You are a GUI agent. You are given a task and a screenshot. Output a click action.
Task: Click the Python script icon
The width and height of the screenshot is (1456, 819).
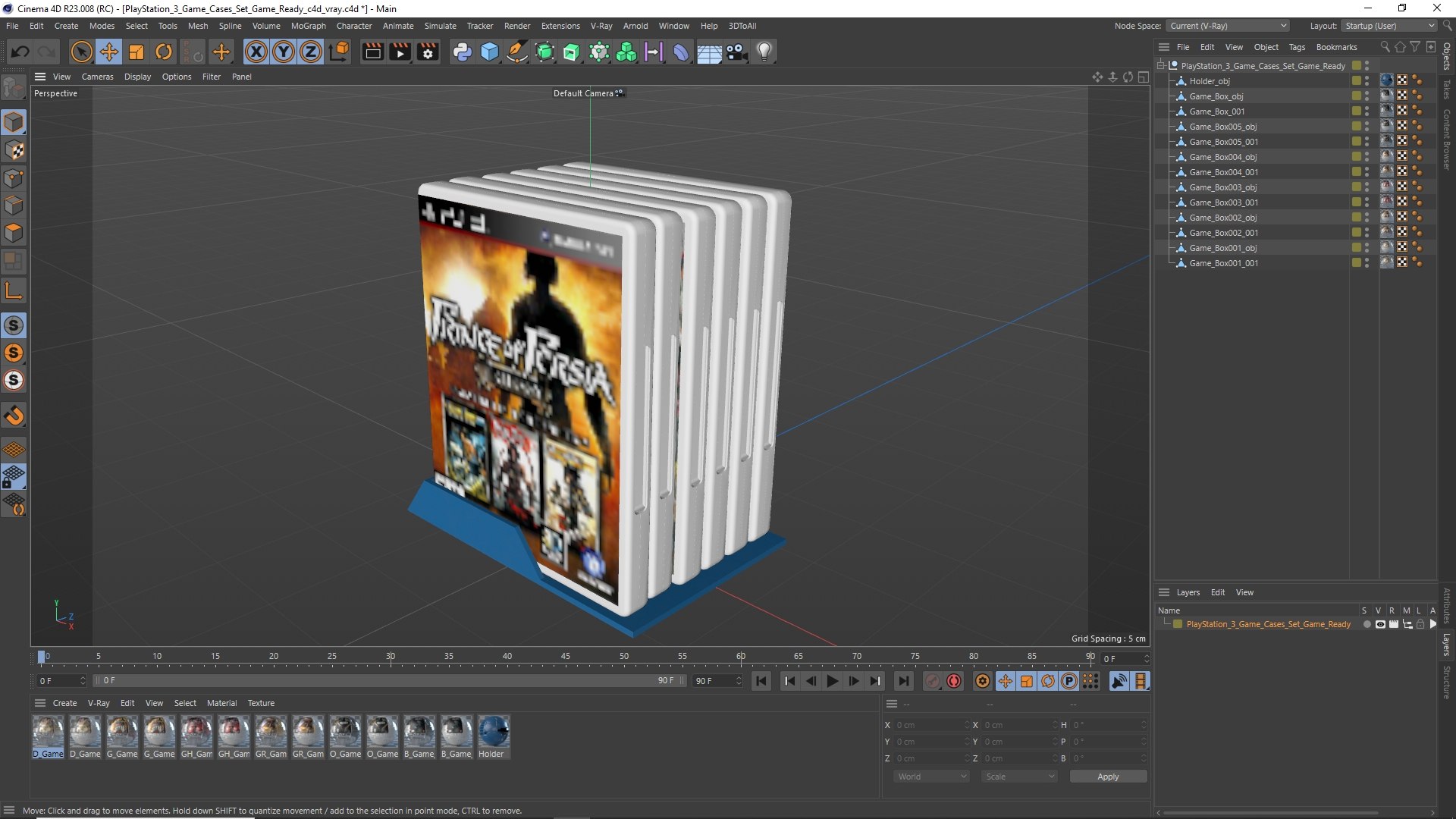[462, 52]
